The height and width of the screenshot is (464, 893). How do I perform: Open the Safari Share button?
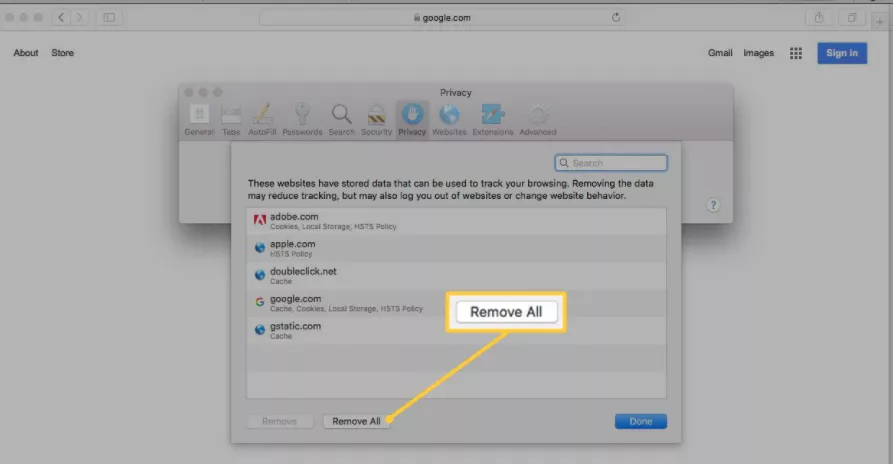point(818,18)
